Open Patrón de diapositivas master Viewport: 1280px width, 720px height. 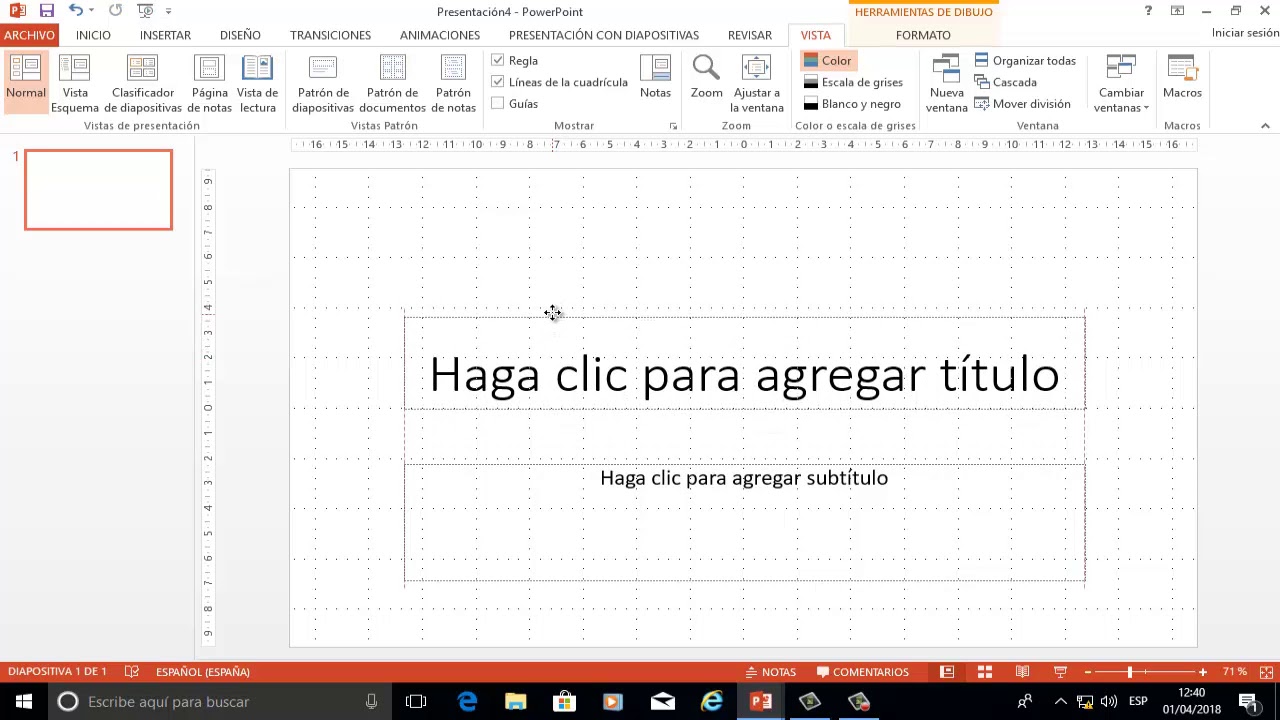323,82
